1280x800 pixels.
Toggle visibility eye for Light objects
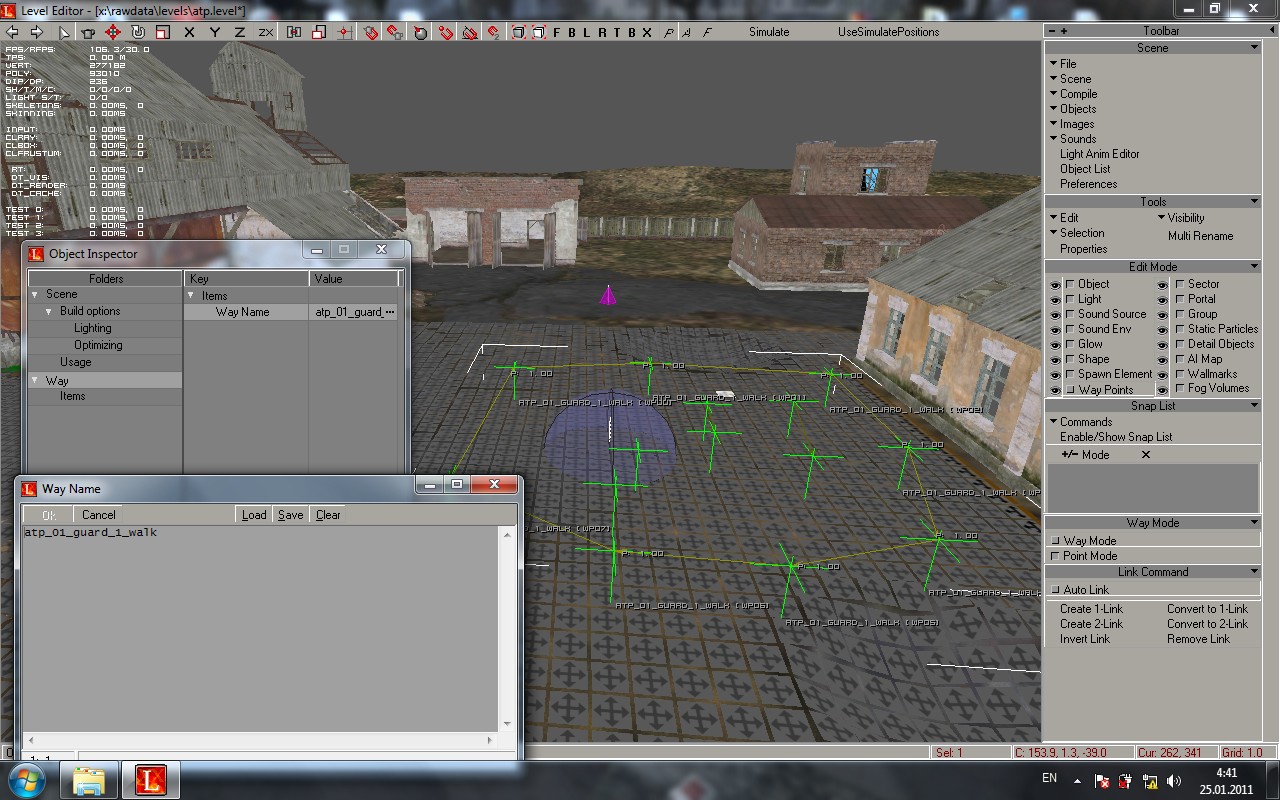[x=1055, y=299]
